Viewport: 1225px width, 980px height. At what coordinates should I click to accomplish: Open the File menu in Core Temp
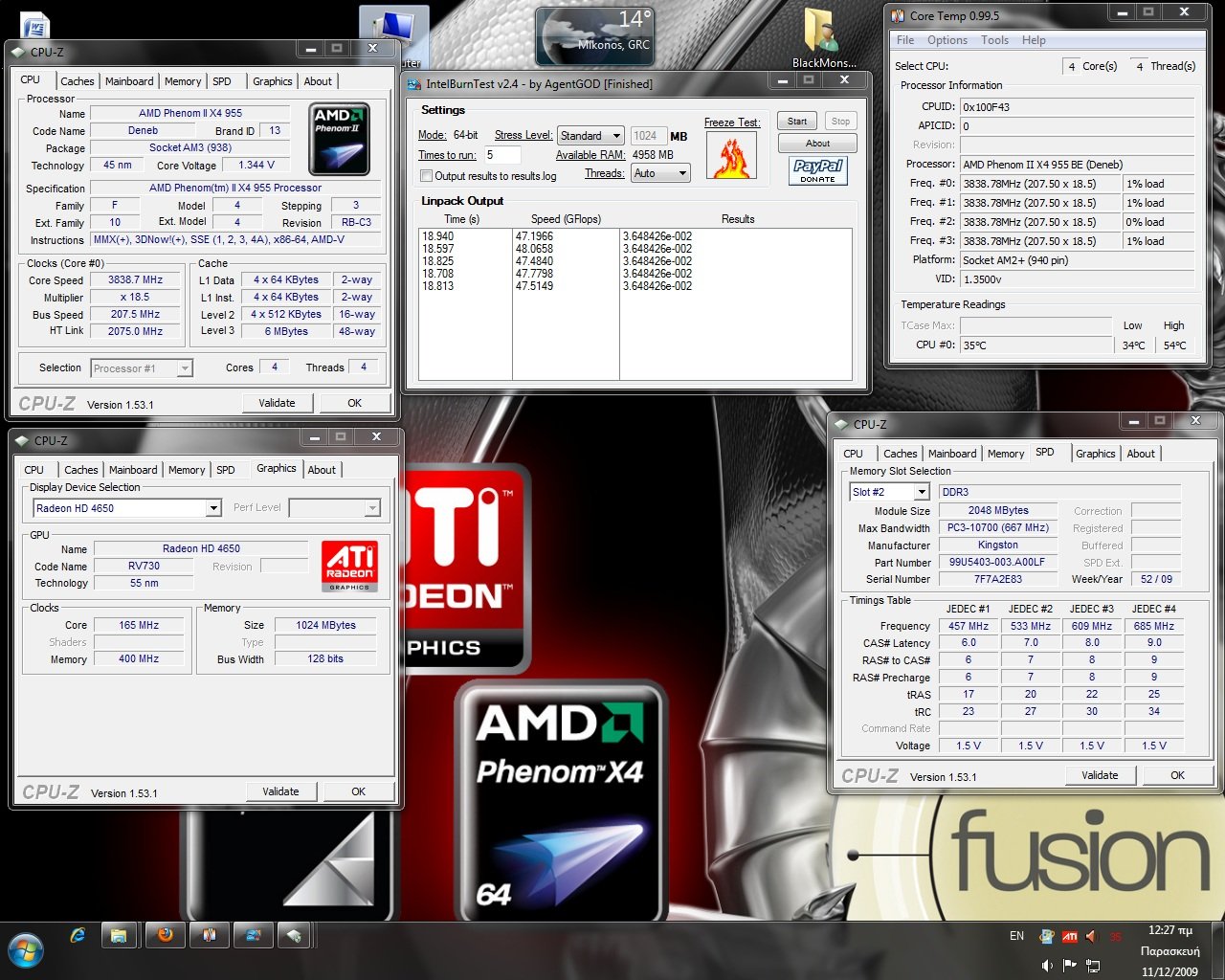tap(905, 40)
